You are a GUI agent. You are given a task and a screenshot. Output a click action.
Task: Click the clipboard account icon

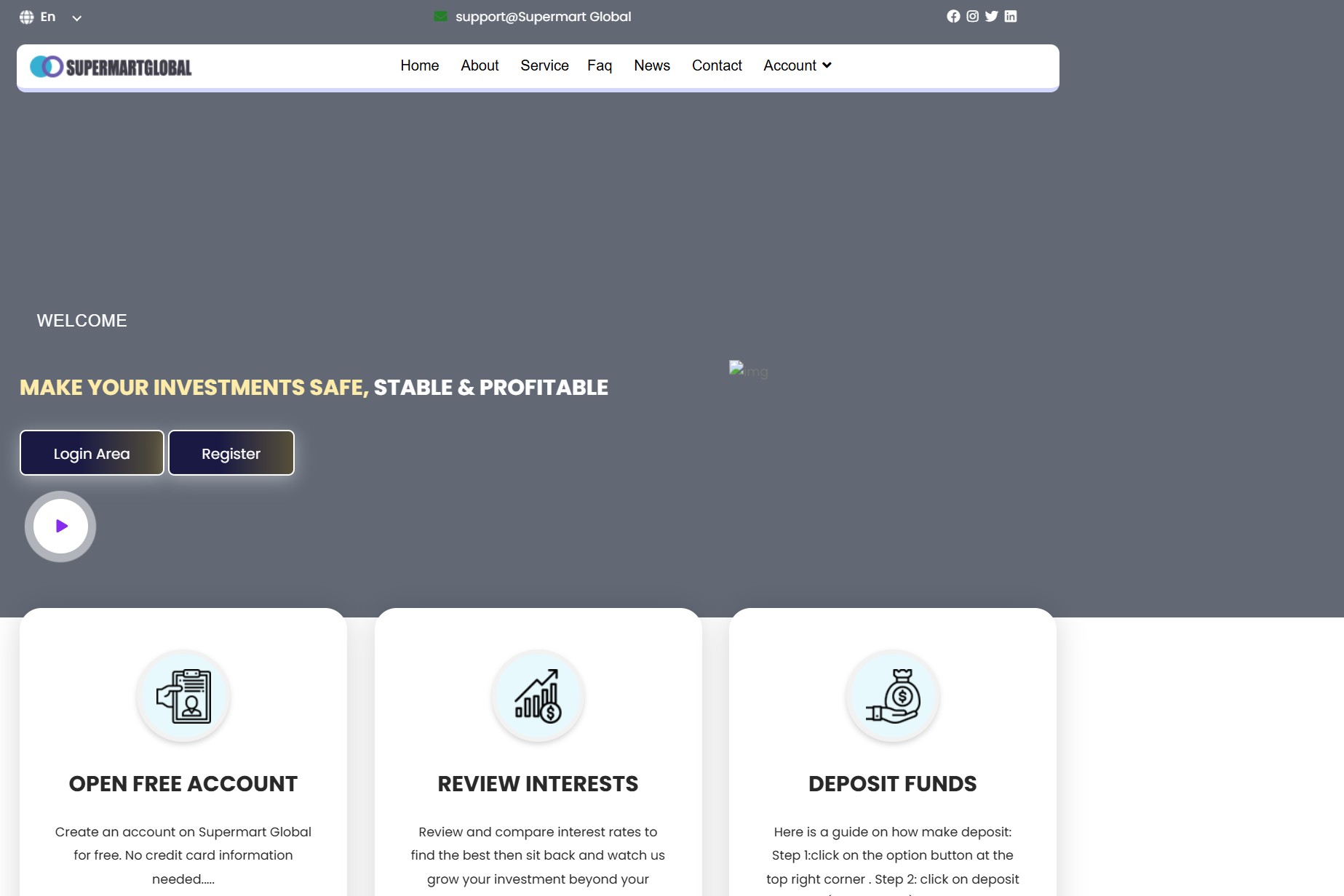click(183, 696)
